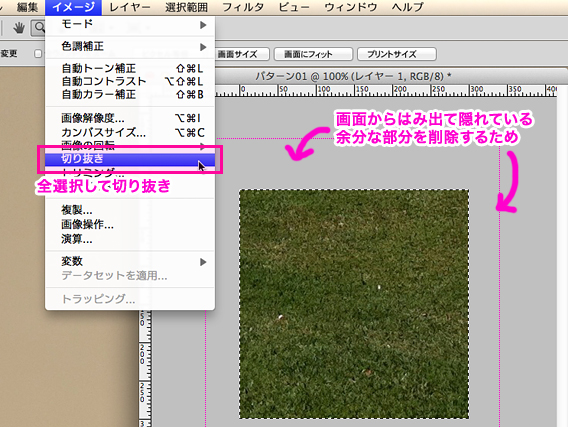Click the プリントサイズ button
The height and width of the screenshot is (427, 569).
tap(397, 54)
